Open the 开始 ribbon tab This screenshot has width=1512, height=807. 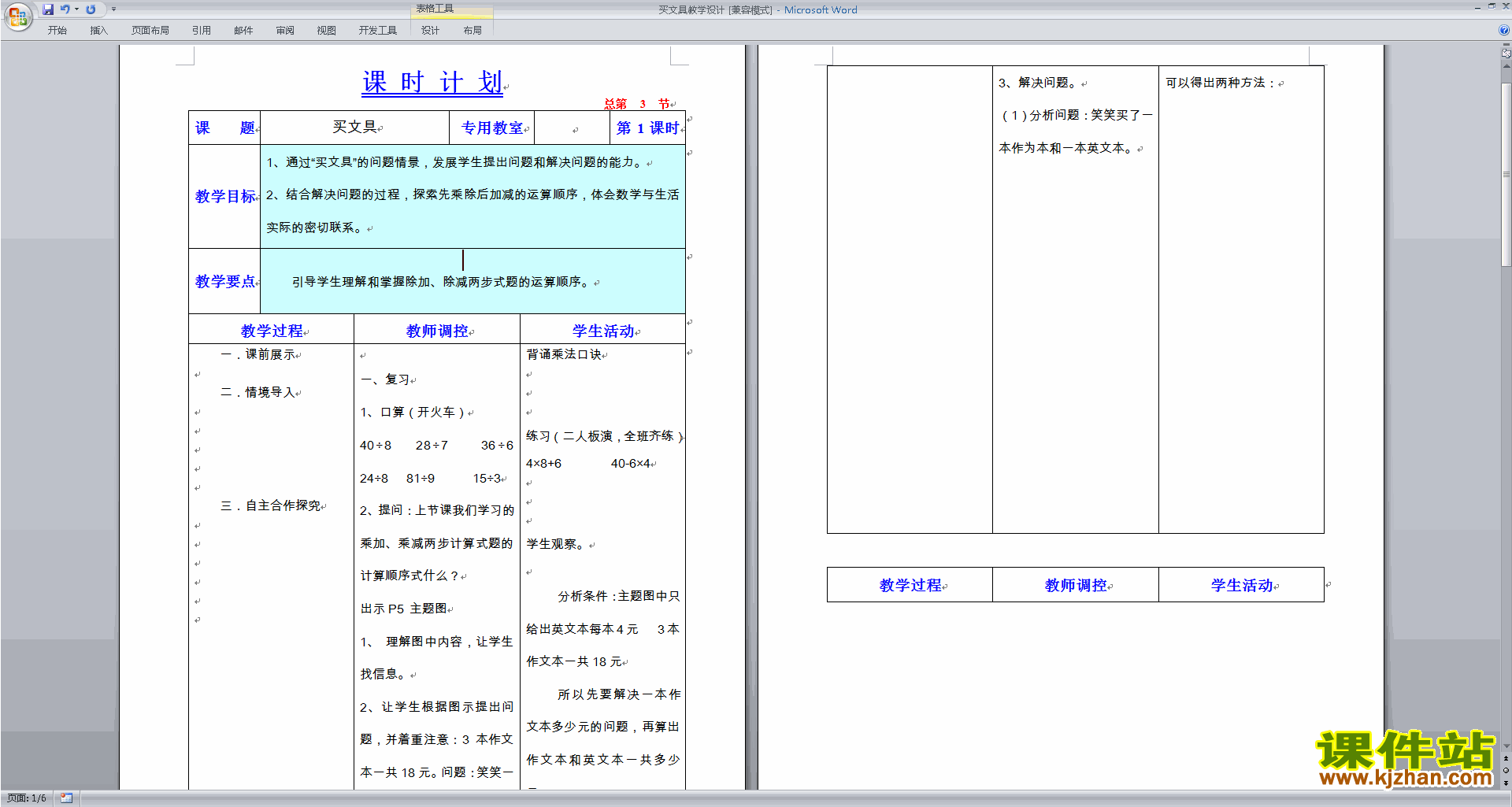click(x=57, y=30)
